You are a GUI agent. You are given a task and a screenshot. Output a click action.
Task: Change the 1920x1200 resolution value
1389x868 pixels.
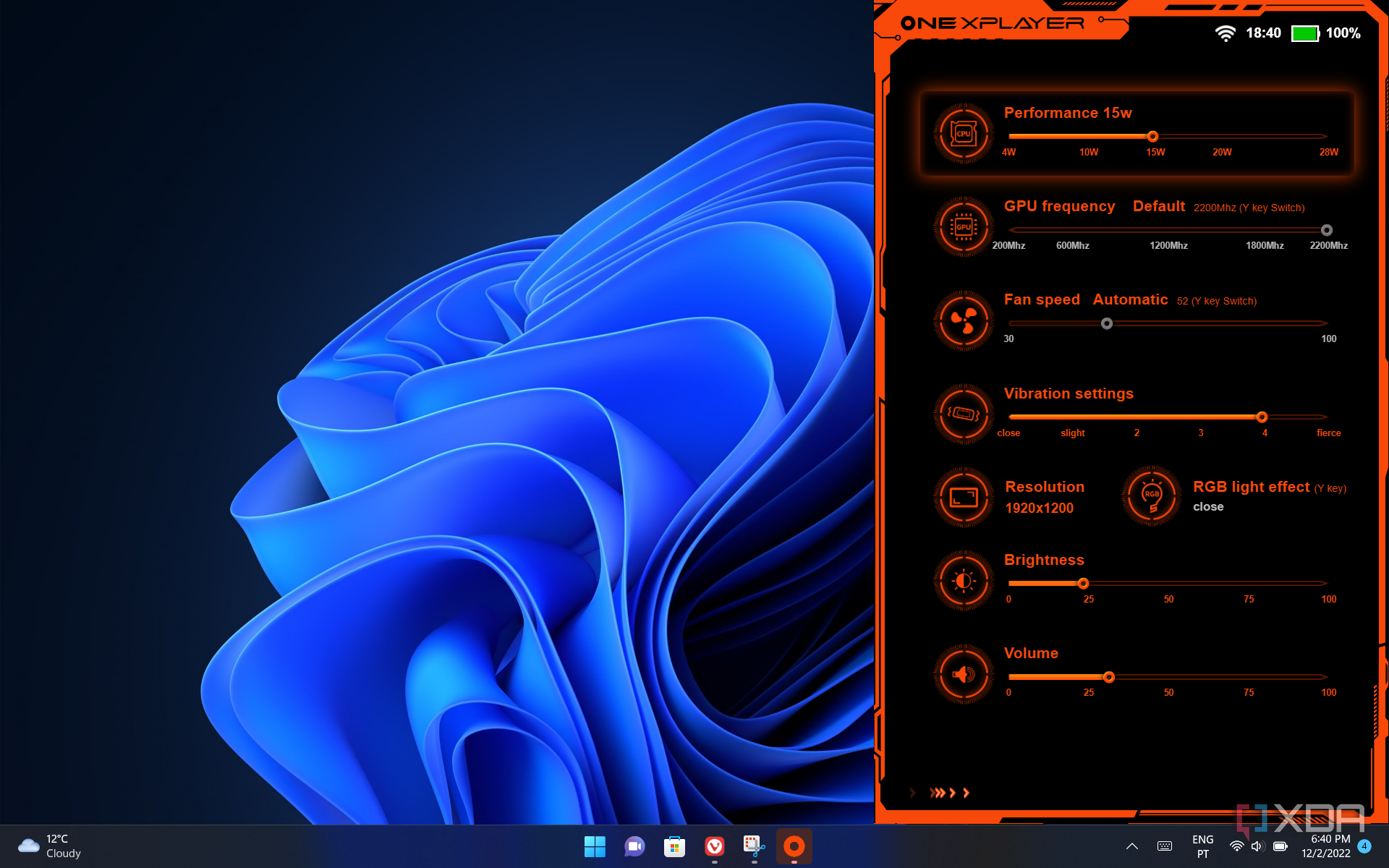pos(1039,509)
